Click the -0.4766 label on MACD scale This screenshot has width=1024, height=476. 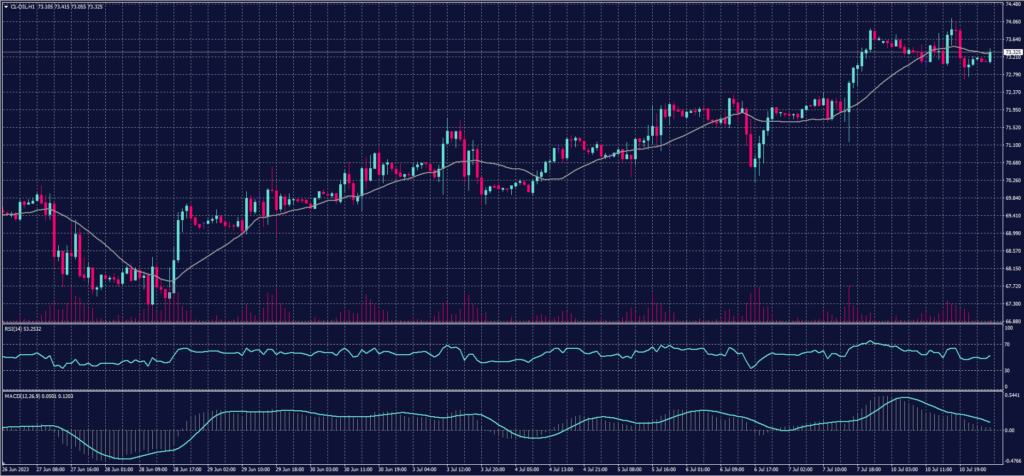(x=1010, y=459)
